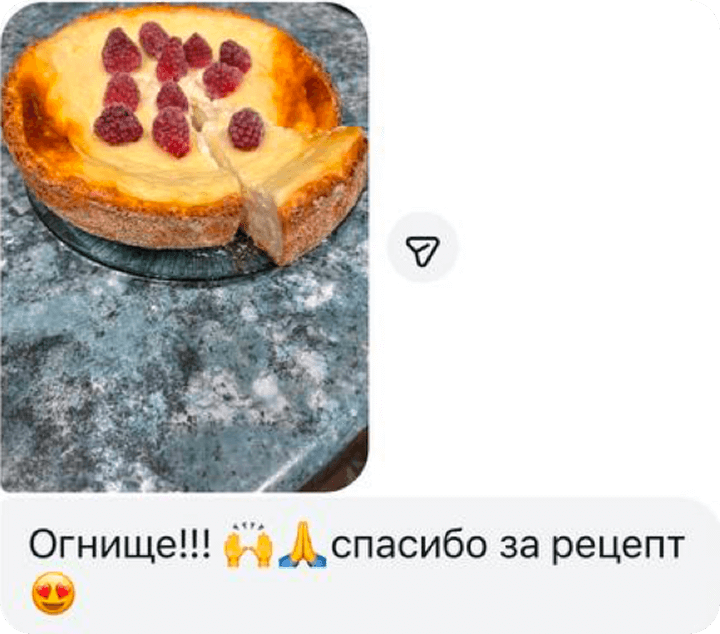Select the gray message bubble background
Viewport: 720px width, 634px height.
360,566
